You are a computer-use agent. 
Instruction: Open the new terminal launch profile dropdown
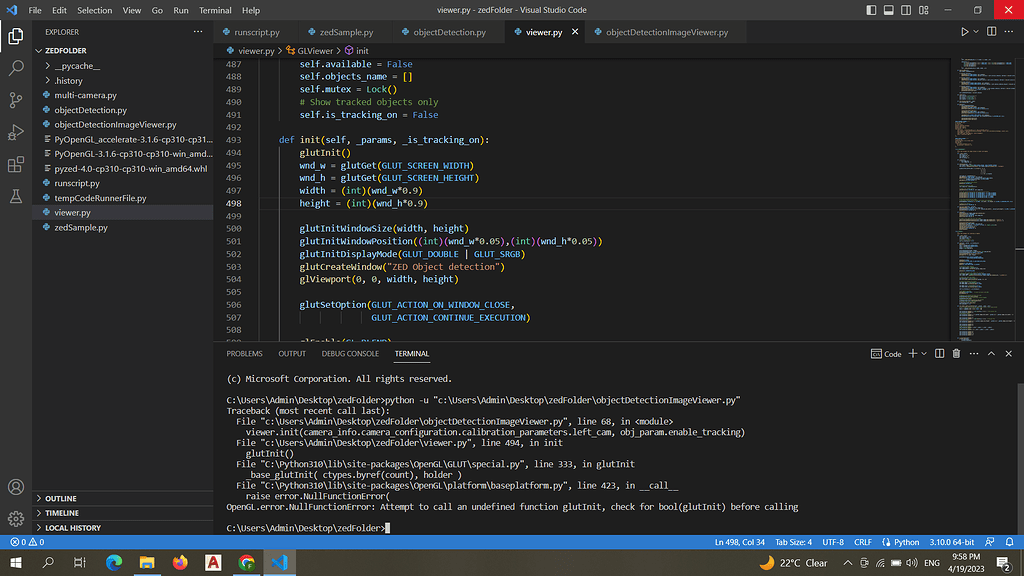click(x=924, y=353)
